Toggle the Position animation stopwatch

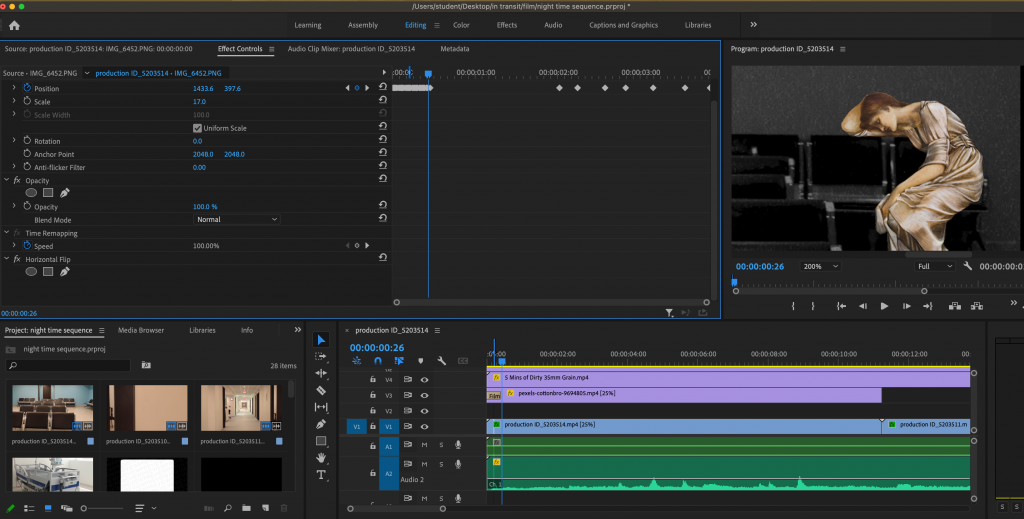(x=27, y=88)
